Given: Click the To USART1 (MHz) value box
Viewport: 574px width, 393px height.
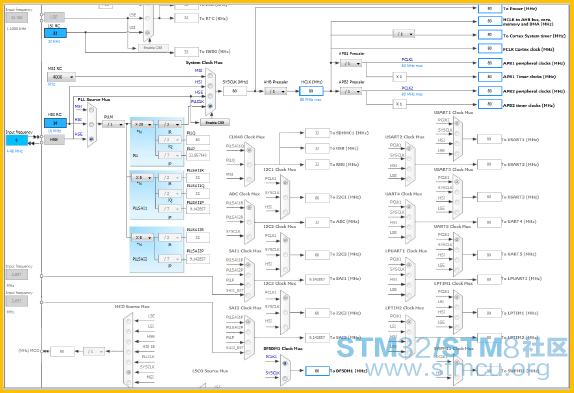Looking at the screenshot, I should (x=489, y=139).
